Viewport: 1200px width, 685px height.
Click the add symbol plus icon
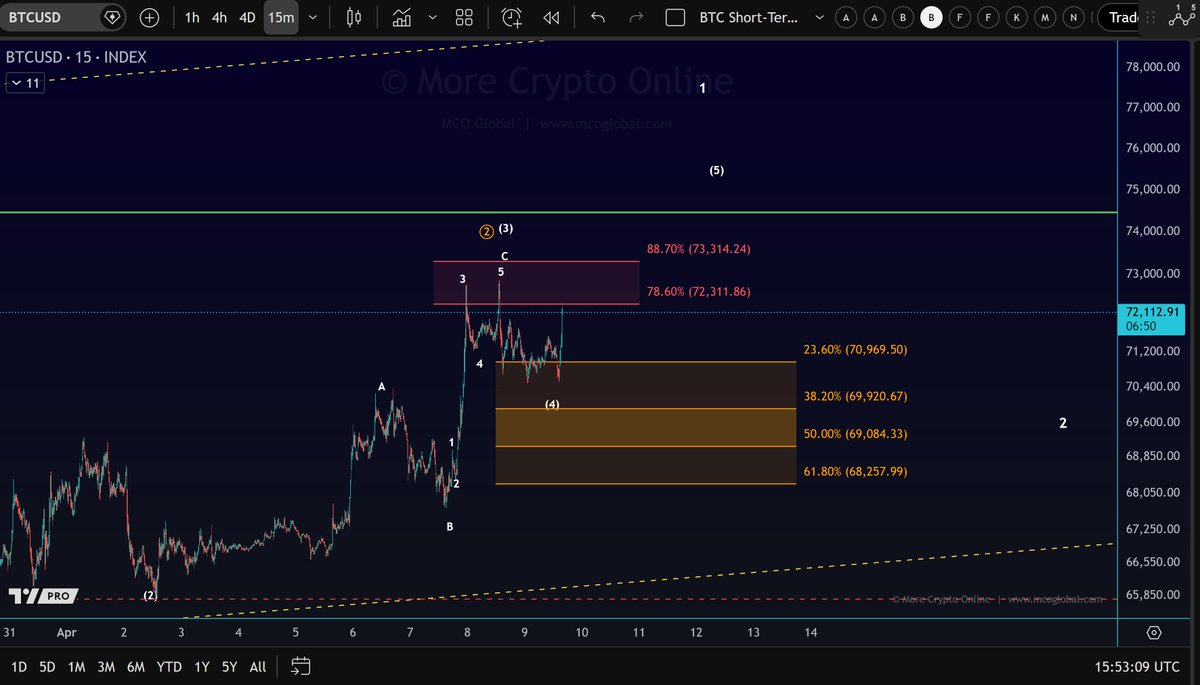click(x=149, y=17)
